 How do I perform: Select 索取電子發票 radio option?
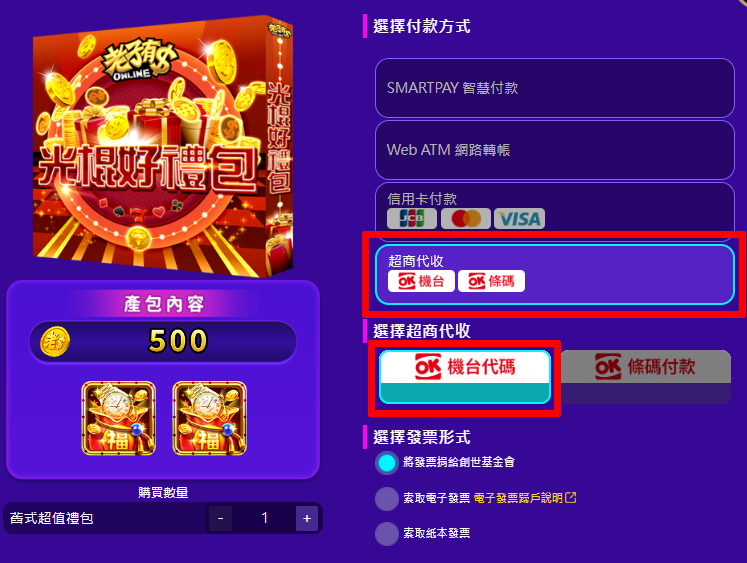[x=386, y=499]
